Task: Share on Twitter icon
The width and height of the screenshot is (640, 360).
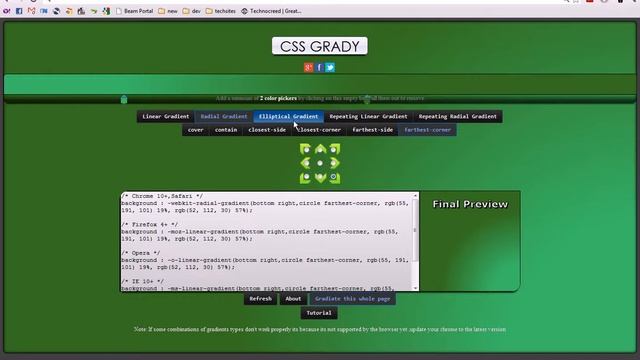Action: click(330, 67)
